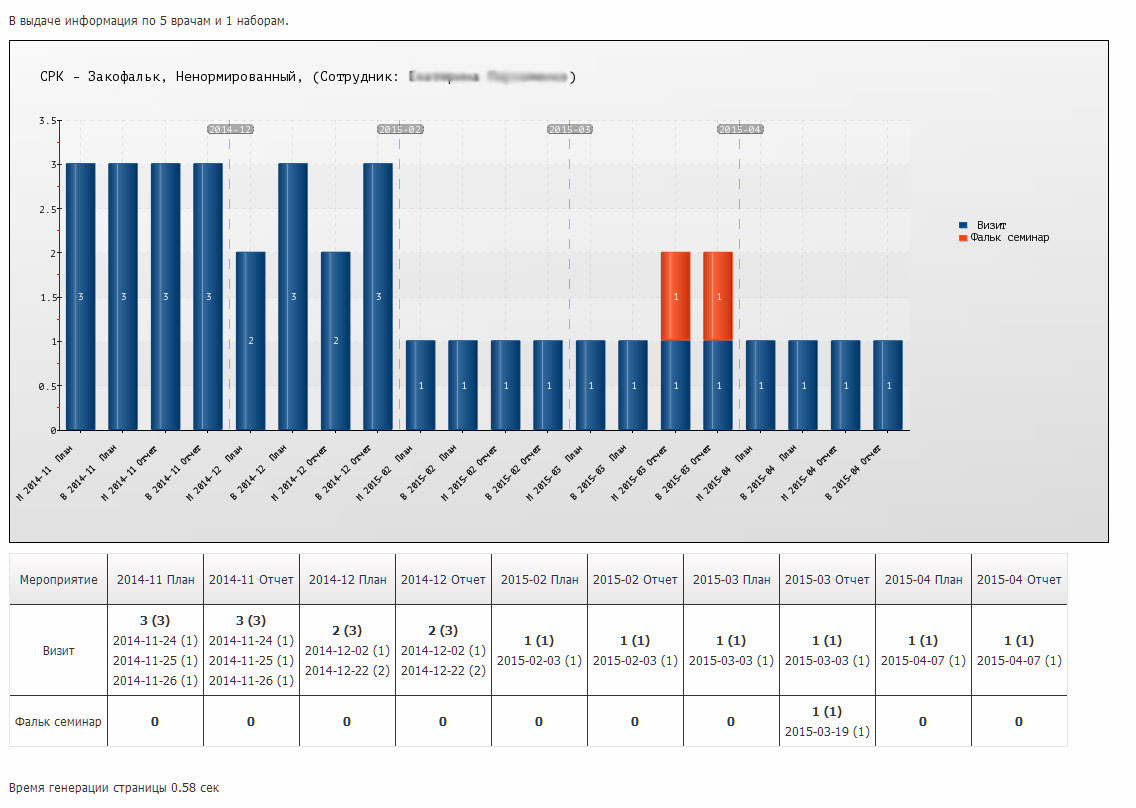
Task: Click the 2015-03 period marker on chart
Action: click(570, 129)
